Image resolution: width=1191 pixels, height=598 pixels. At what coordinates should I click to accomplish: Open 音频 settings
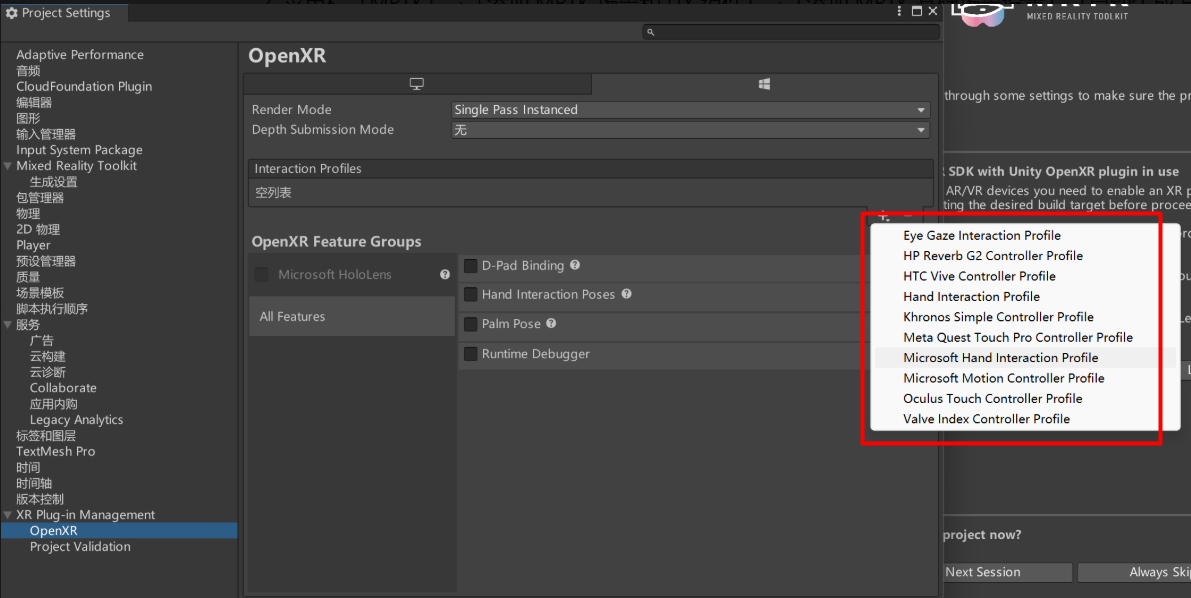click(28, 71)
